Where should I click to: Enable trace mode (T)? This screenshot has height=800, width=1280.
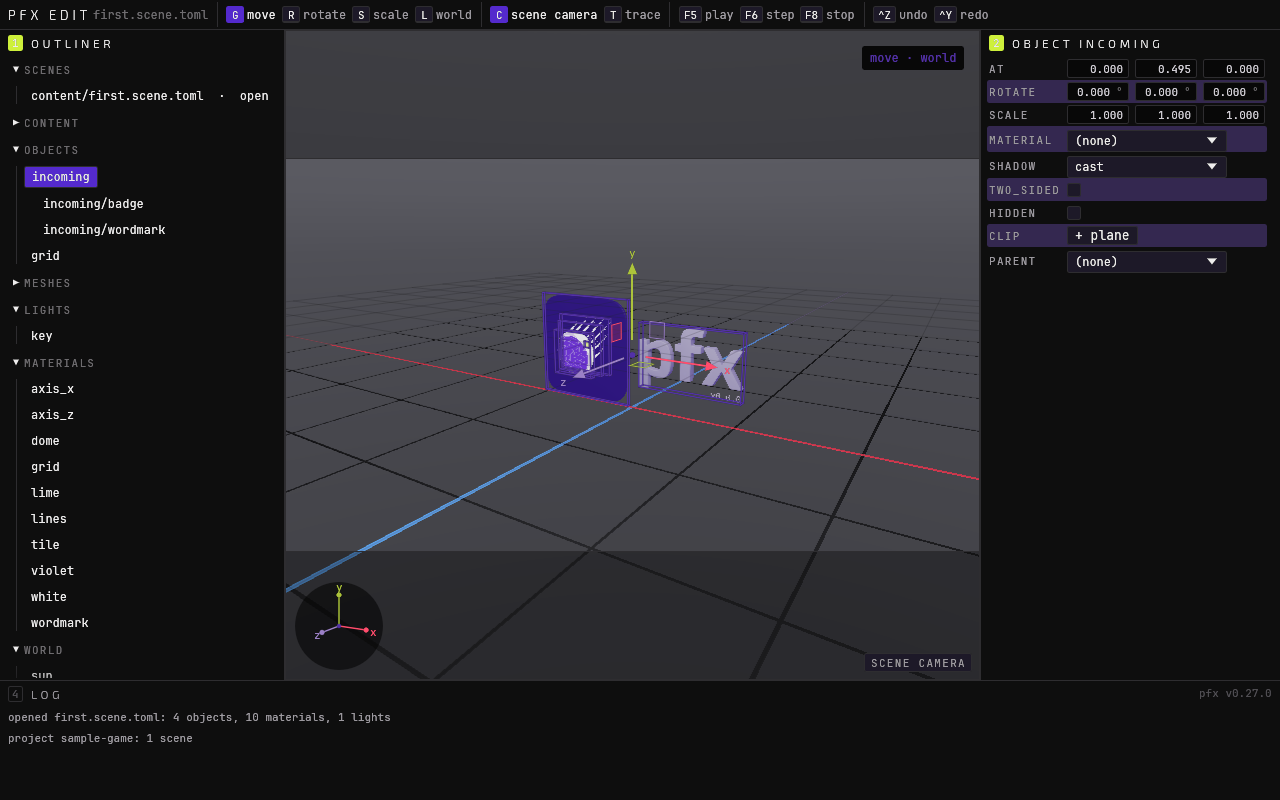click(632, 15)
